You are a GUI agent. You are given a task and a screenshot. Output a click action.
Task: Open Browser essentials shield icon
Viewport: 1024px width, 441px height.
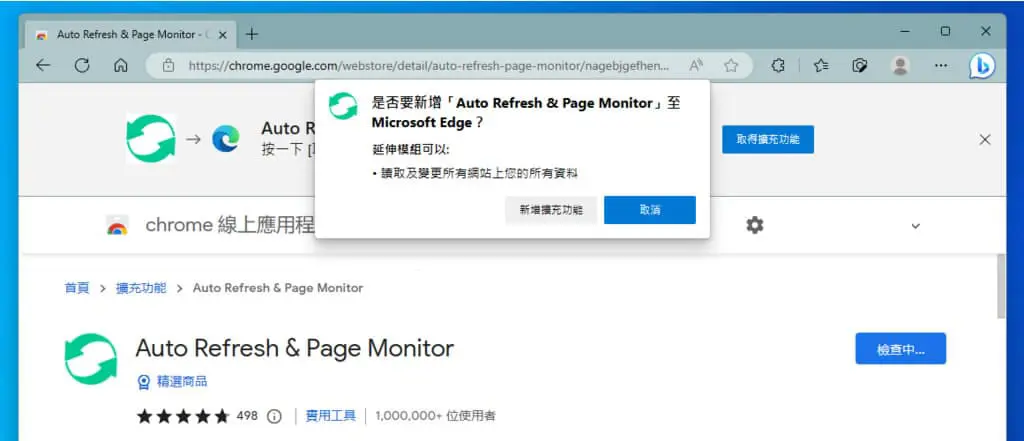(x=860, y=65)
